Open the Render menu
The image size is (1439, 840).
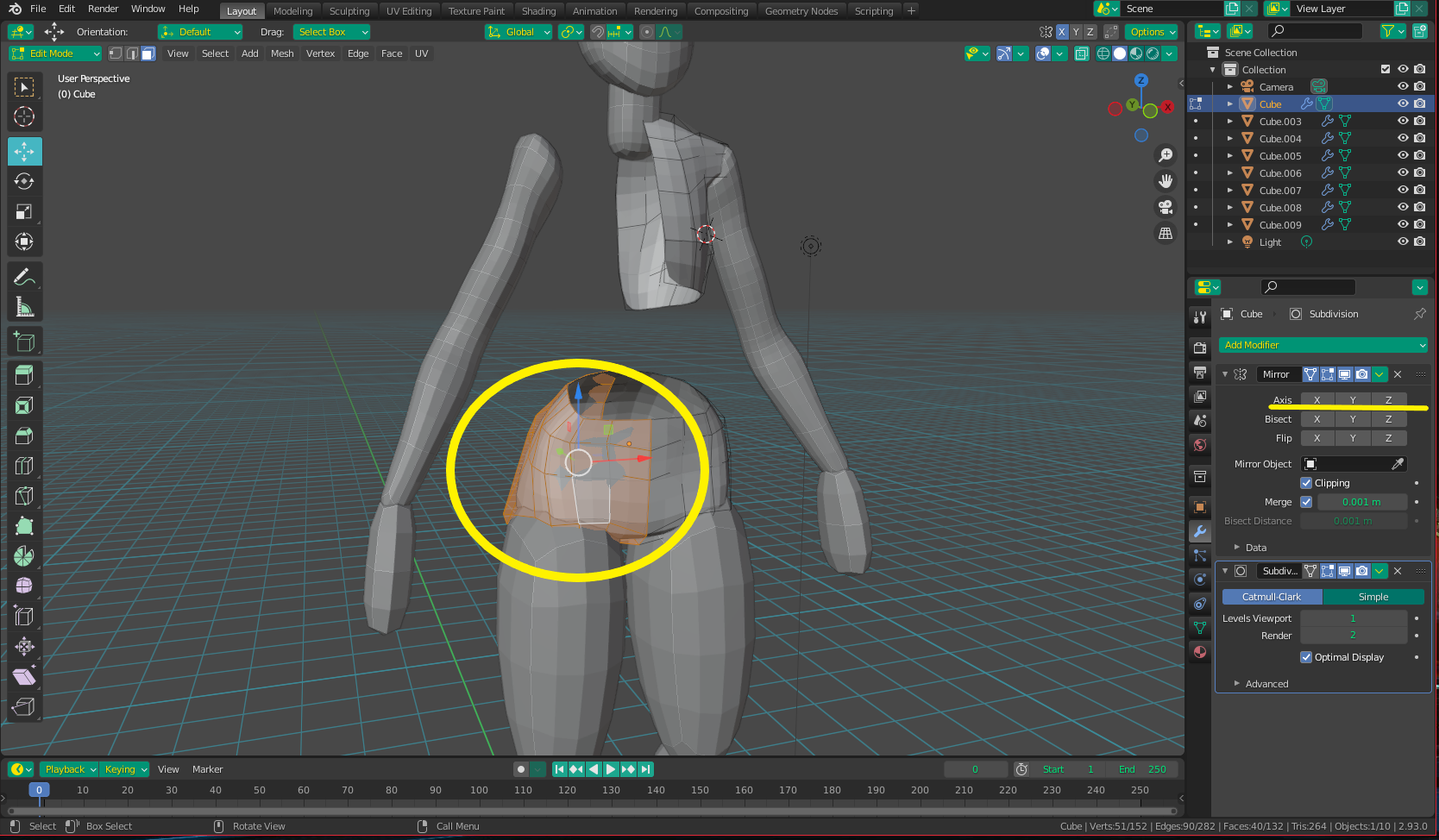(x=104, y=9)
